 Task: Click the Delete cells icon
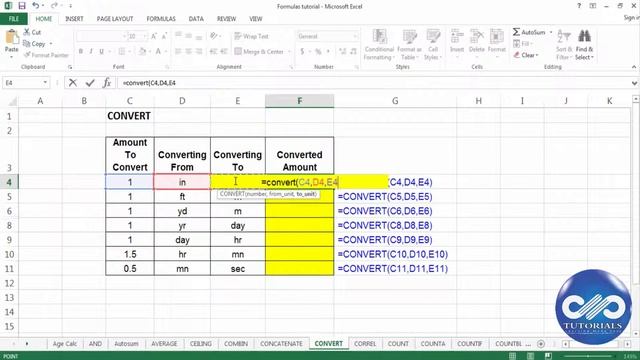(476, 36)
